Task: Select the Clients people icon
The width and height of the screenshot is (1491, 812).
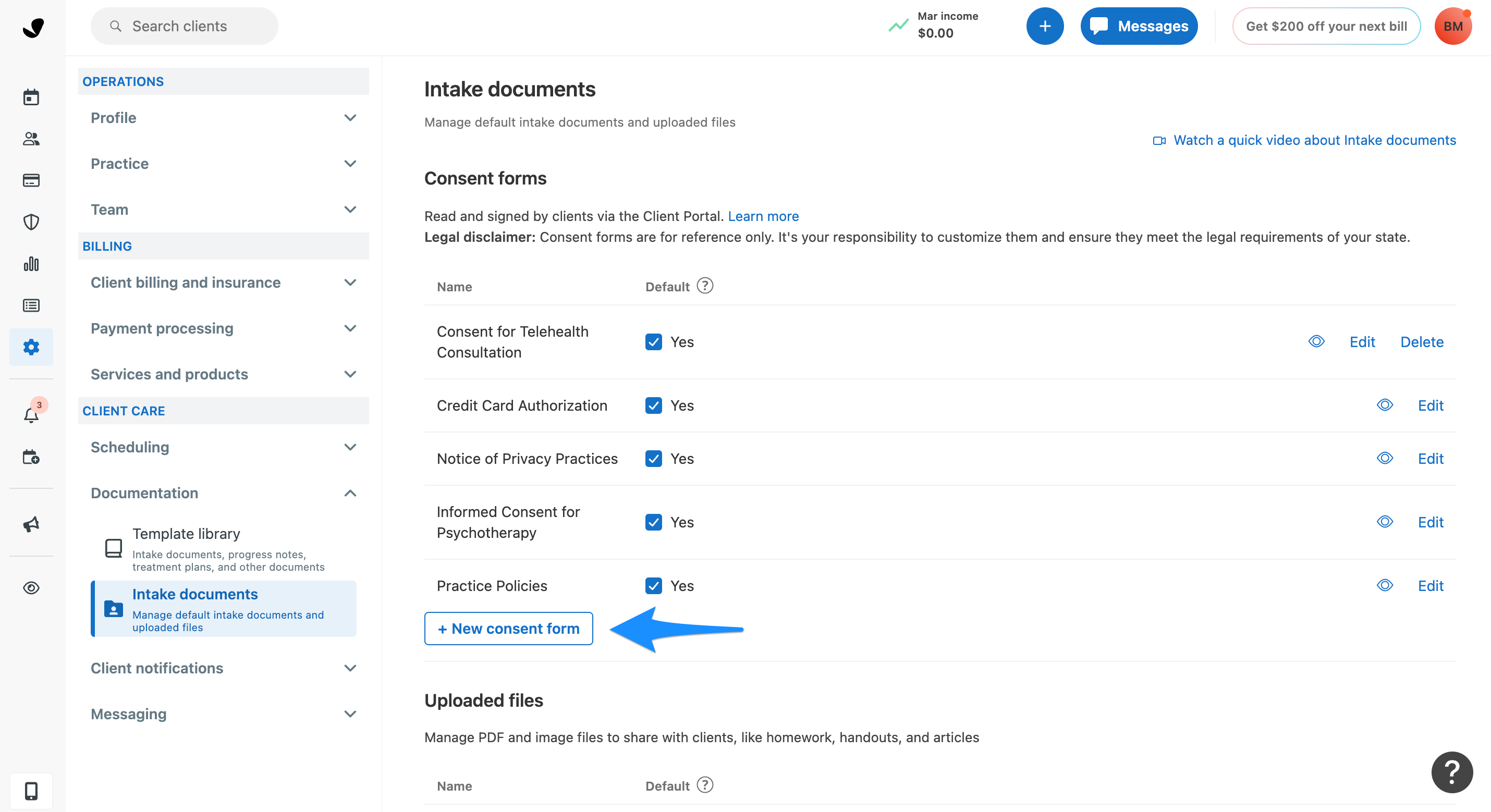Action: tap(31, 138)
